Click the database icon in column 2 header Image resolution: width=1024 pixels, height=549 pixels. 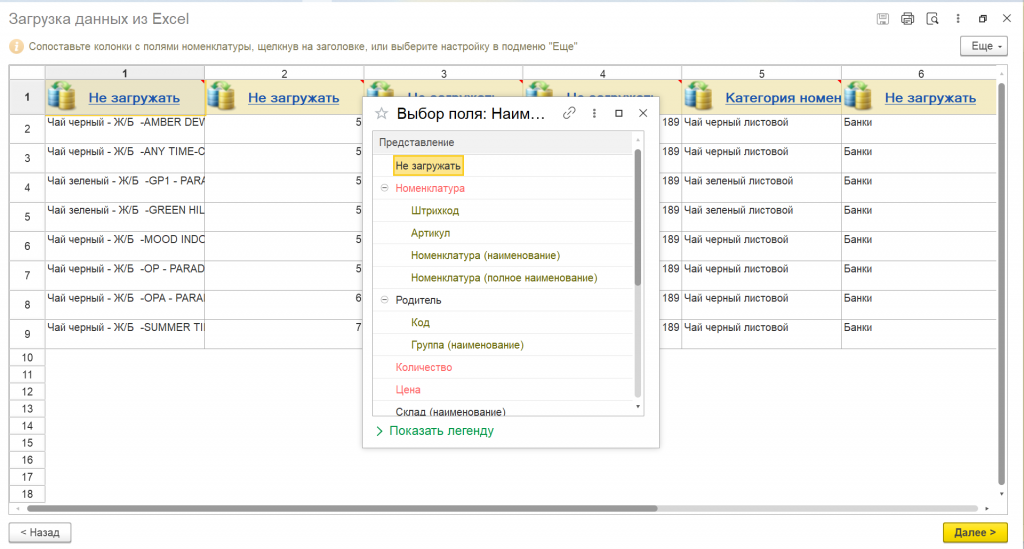(x=221, y=96)
